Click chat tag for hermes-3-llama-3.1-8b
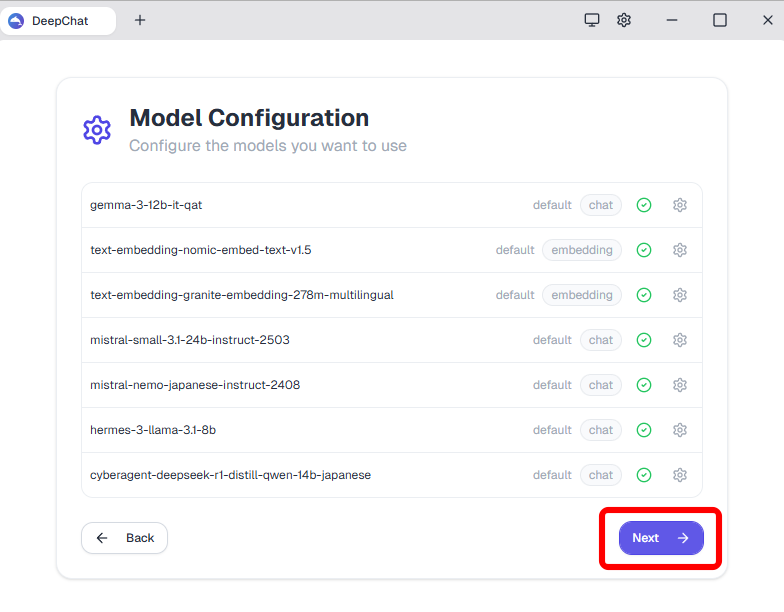 coord(600,430)
